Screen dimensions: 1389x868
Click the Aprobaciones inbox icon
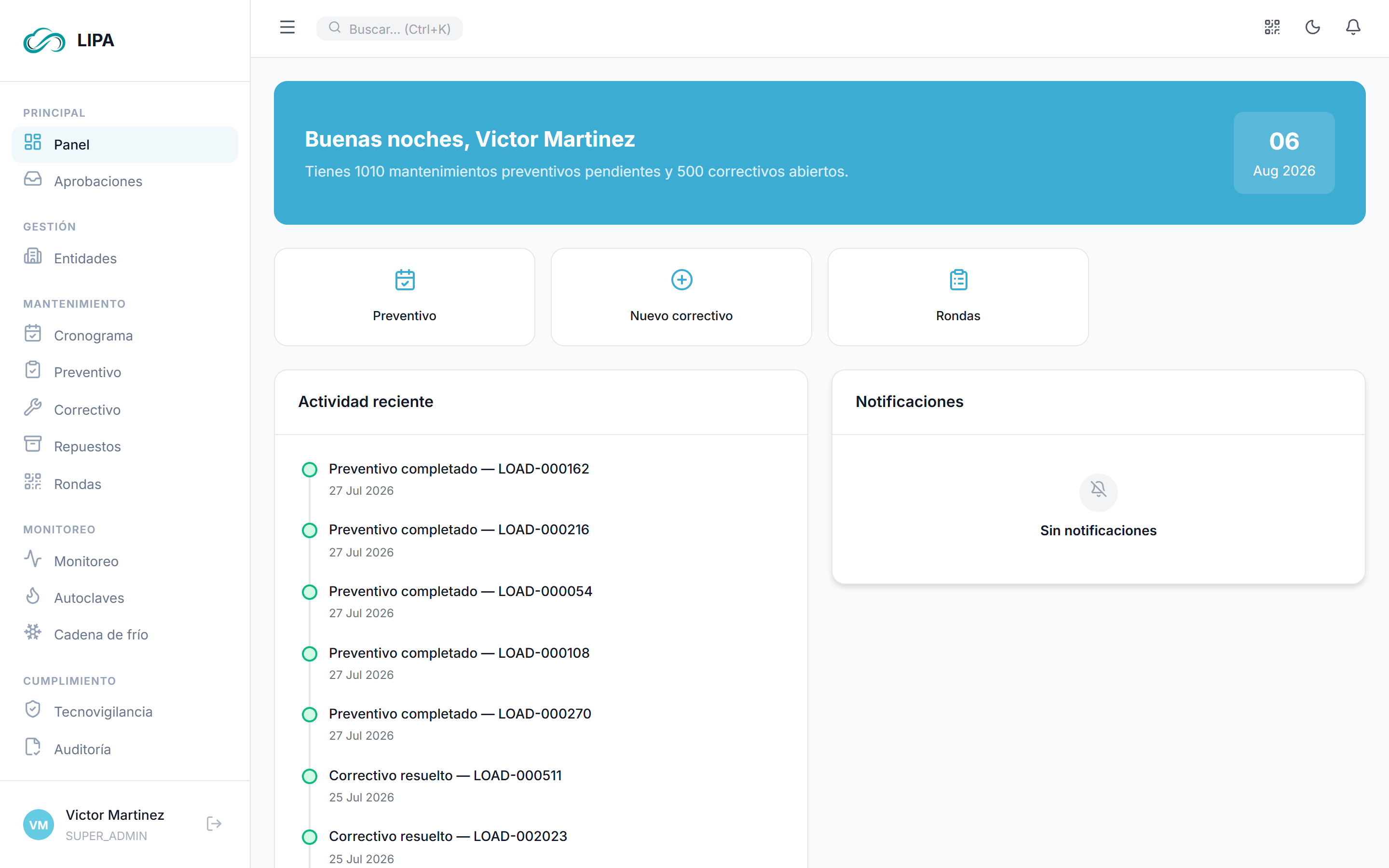[33, 179]
